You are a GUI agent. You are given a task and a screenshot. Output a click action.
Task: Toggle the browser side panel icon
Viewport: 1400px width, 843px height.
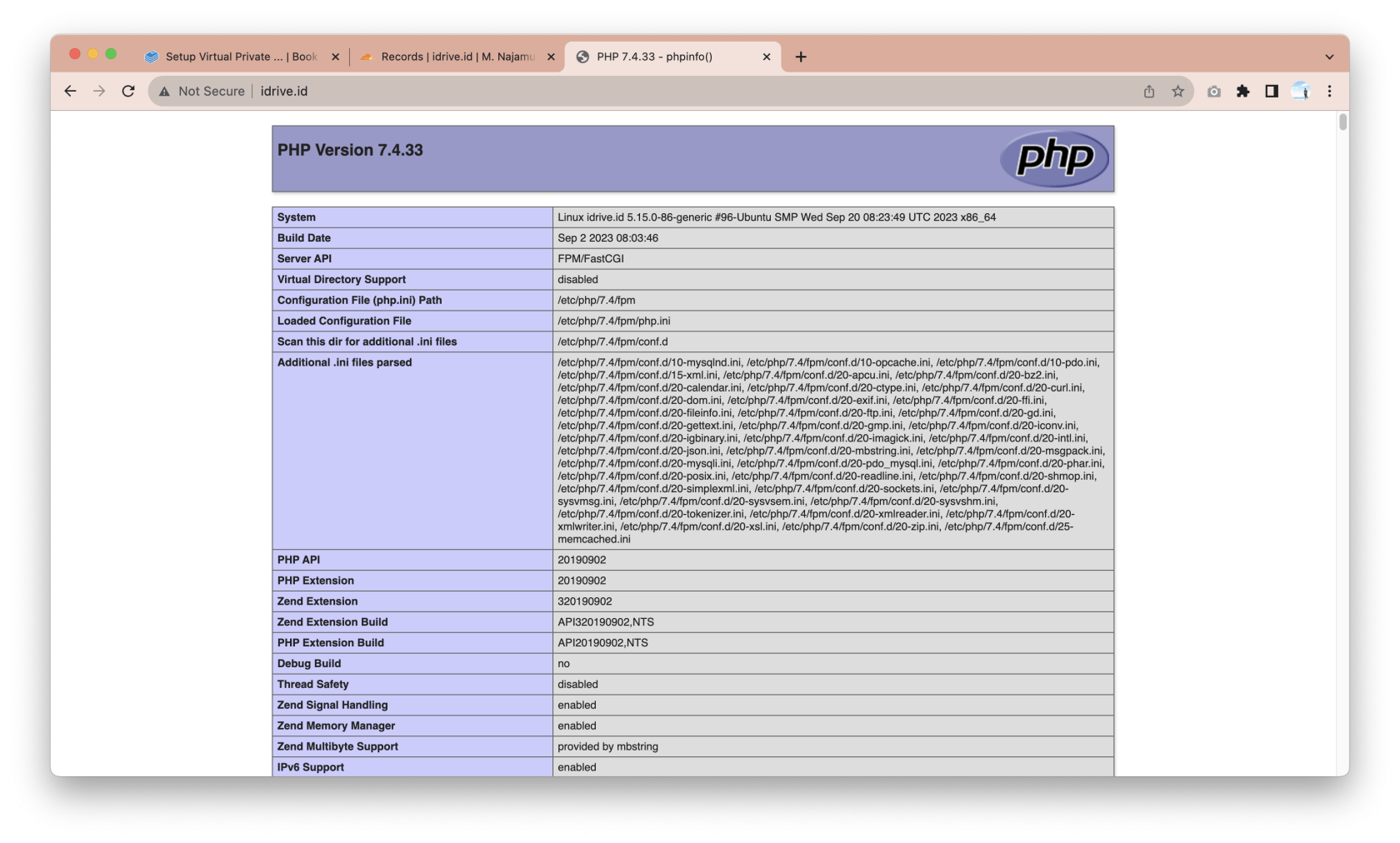[x=1272, y=91]
